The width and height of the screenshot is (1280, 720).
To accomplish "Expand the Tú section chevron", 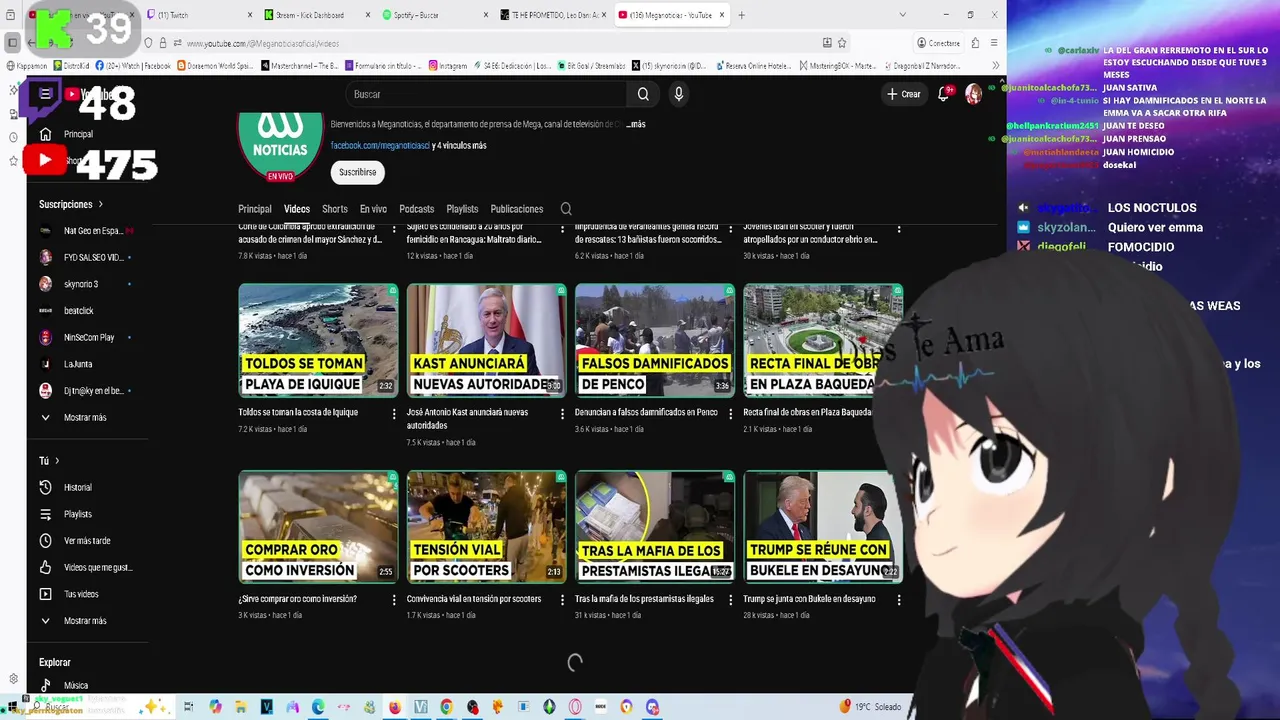I will click(57, 461).
